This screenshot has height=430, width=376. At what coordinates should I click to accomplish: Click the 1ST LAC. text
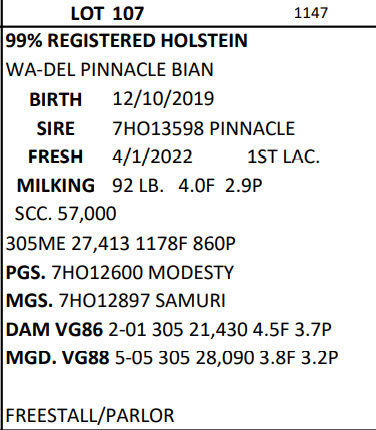(x=283, y=157)
